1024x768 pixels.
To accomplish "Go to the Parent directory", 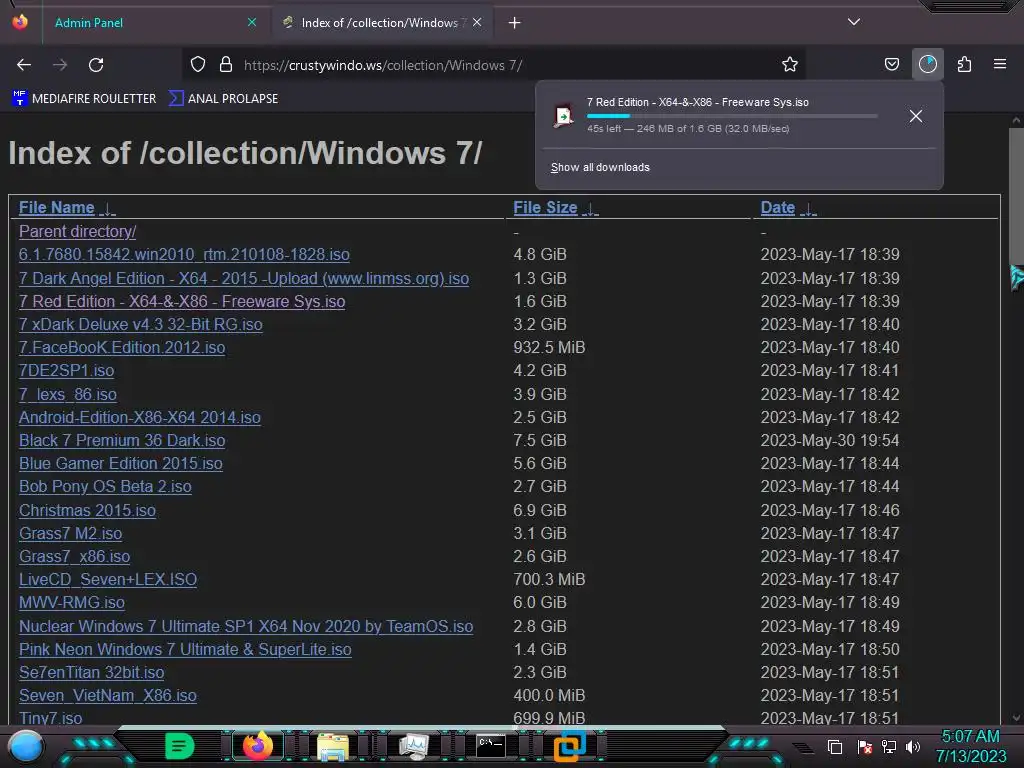I will (x=77, y=231).
